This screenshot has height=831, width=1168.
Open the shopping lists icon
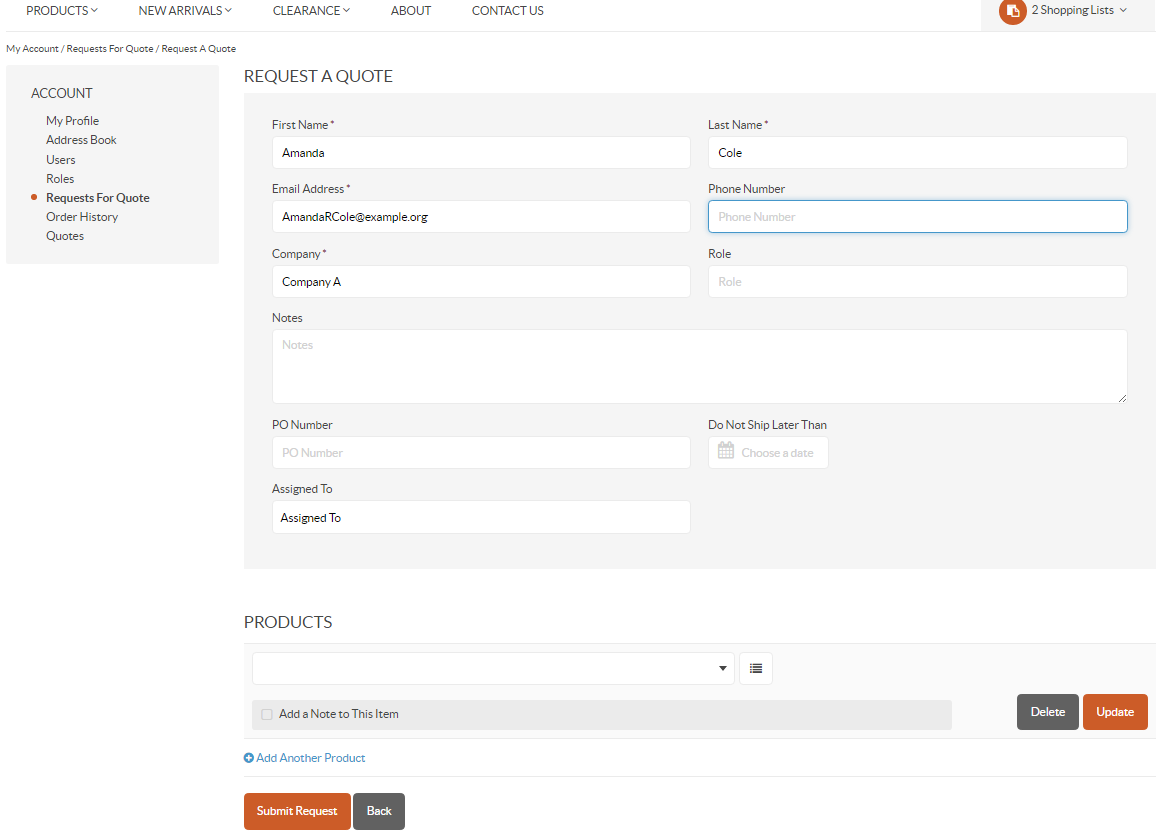1012,11
